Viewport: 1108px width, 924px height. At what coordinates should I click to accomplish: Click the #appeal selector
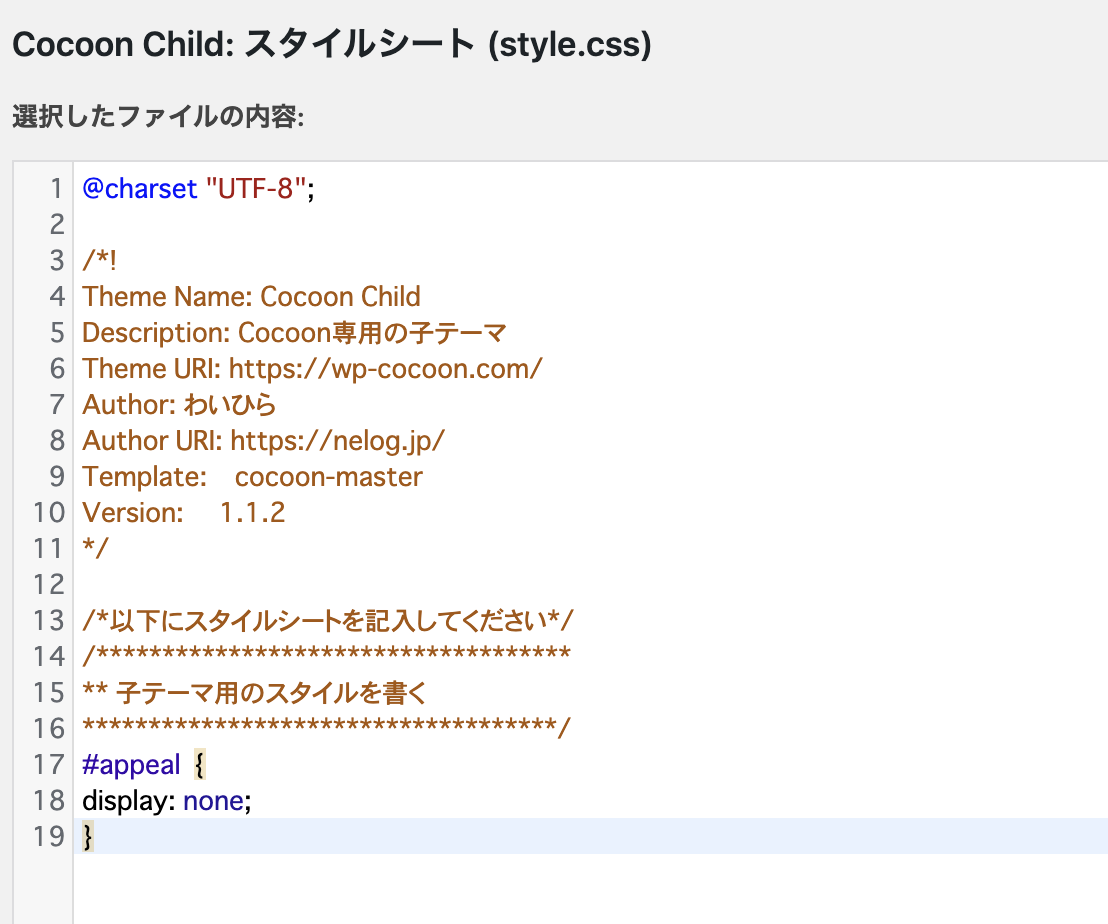pyautogui.click(x=131, y=765)
